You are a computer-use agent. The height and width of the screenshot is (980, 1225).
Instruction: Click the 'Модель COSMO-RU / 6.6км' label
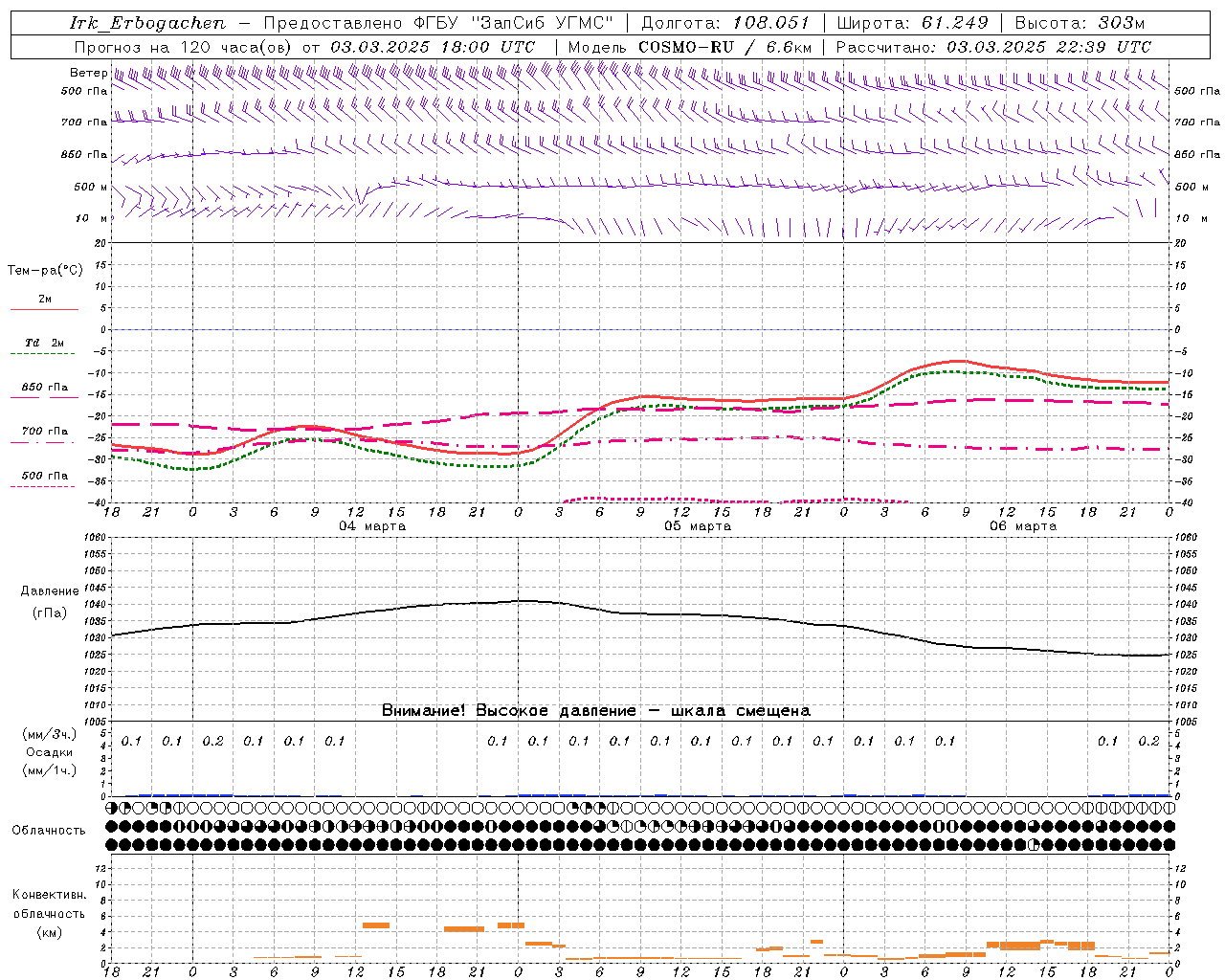tap(689, 47)
